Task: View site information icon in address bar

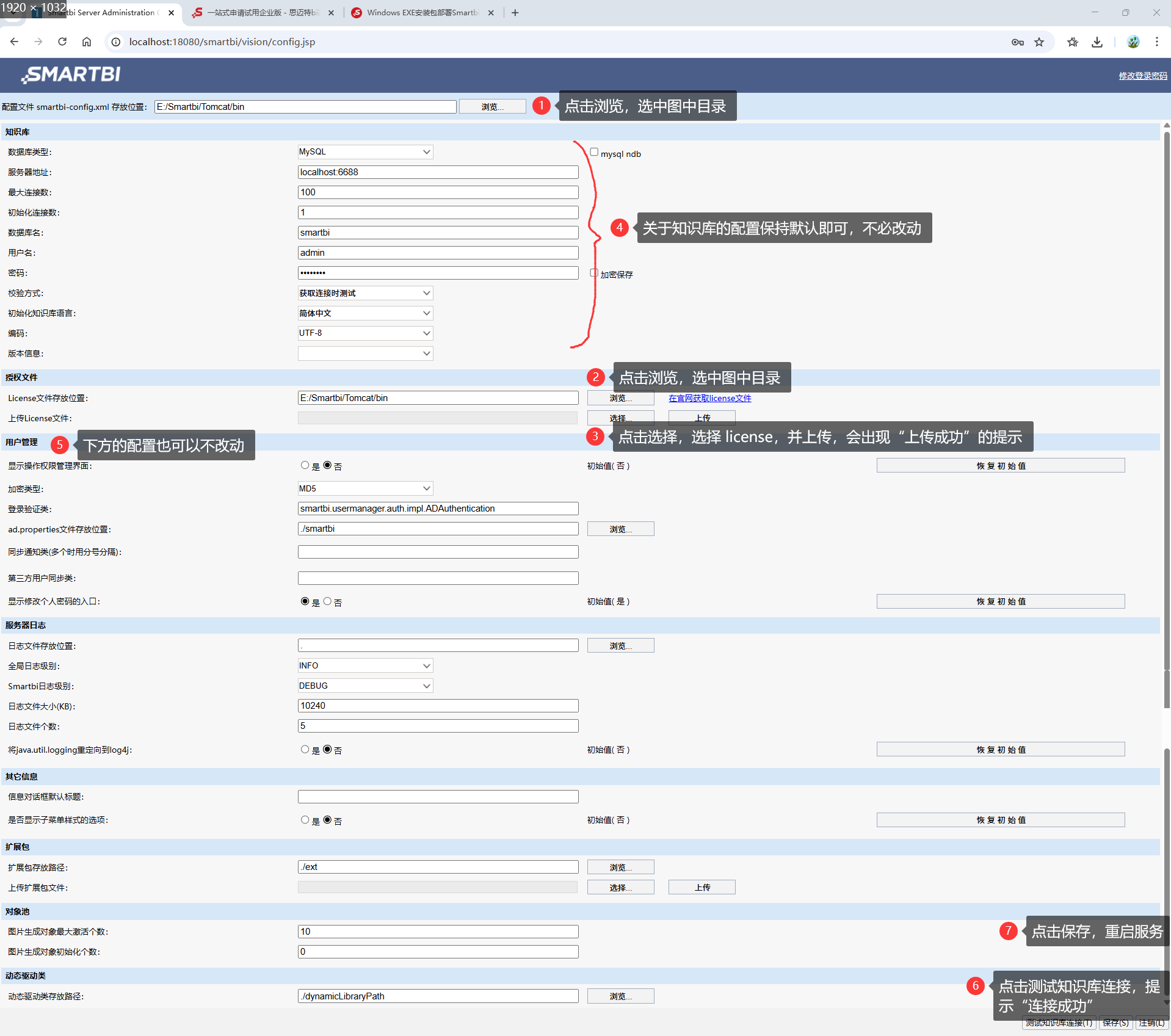Action: click(115, 42)
